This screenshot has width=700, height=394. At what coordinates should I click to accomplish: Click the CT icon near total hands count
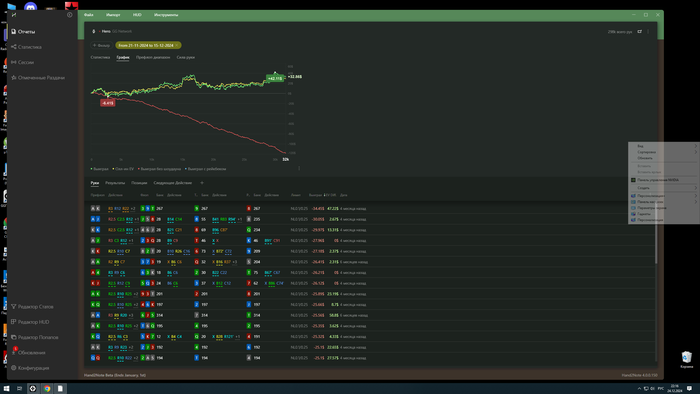[639, 32]
